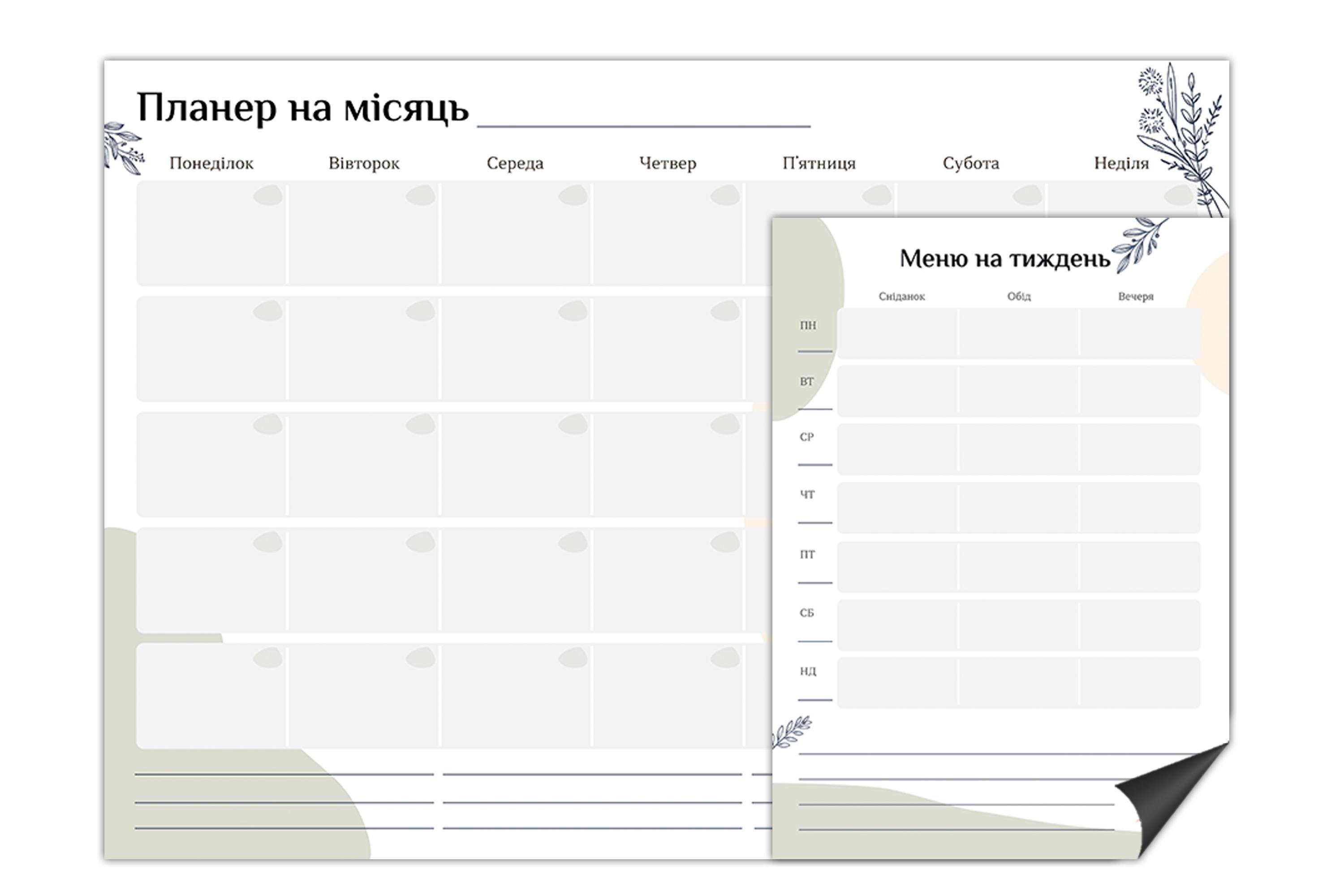Viewport: 1344px width, 896px height.
Task: Click the 'ВТ' day label
Action: pos(807,381)
